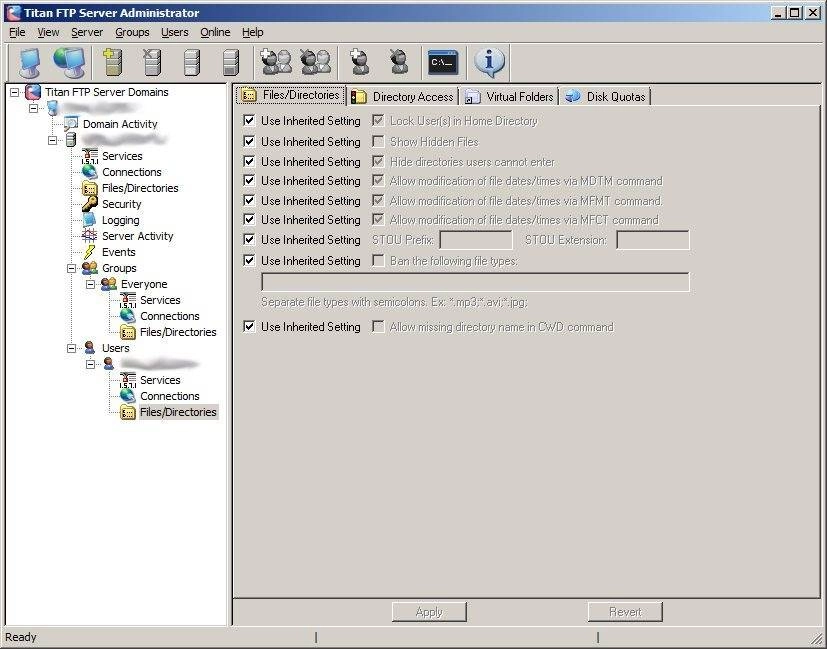Viewport: 827px width, 649px height.
Task: Uncheck Use Inherited Setting for Hide directories users cannot enter
Action: 249,161
